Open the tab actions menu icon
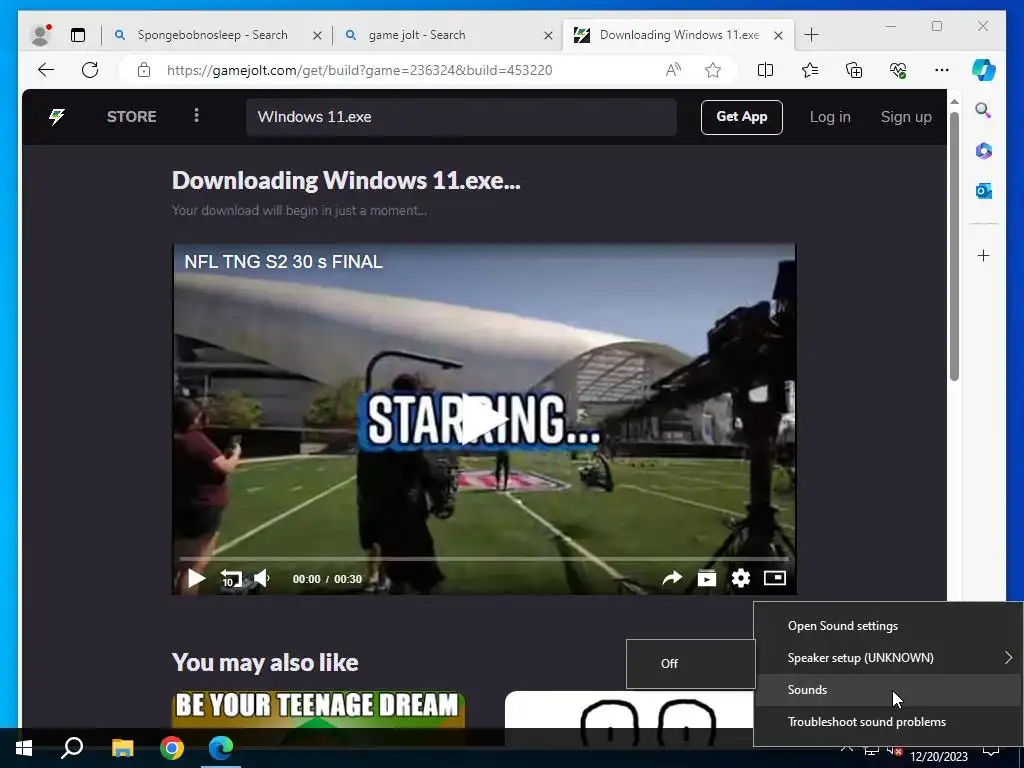 [x=78, y=35]
